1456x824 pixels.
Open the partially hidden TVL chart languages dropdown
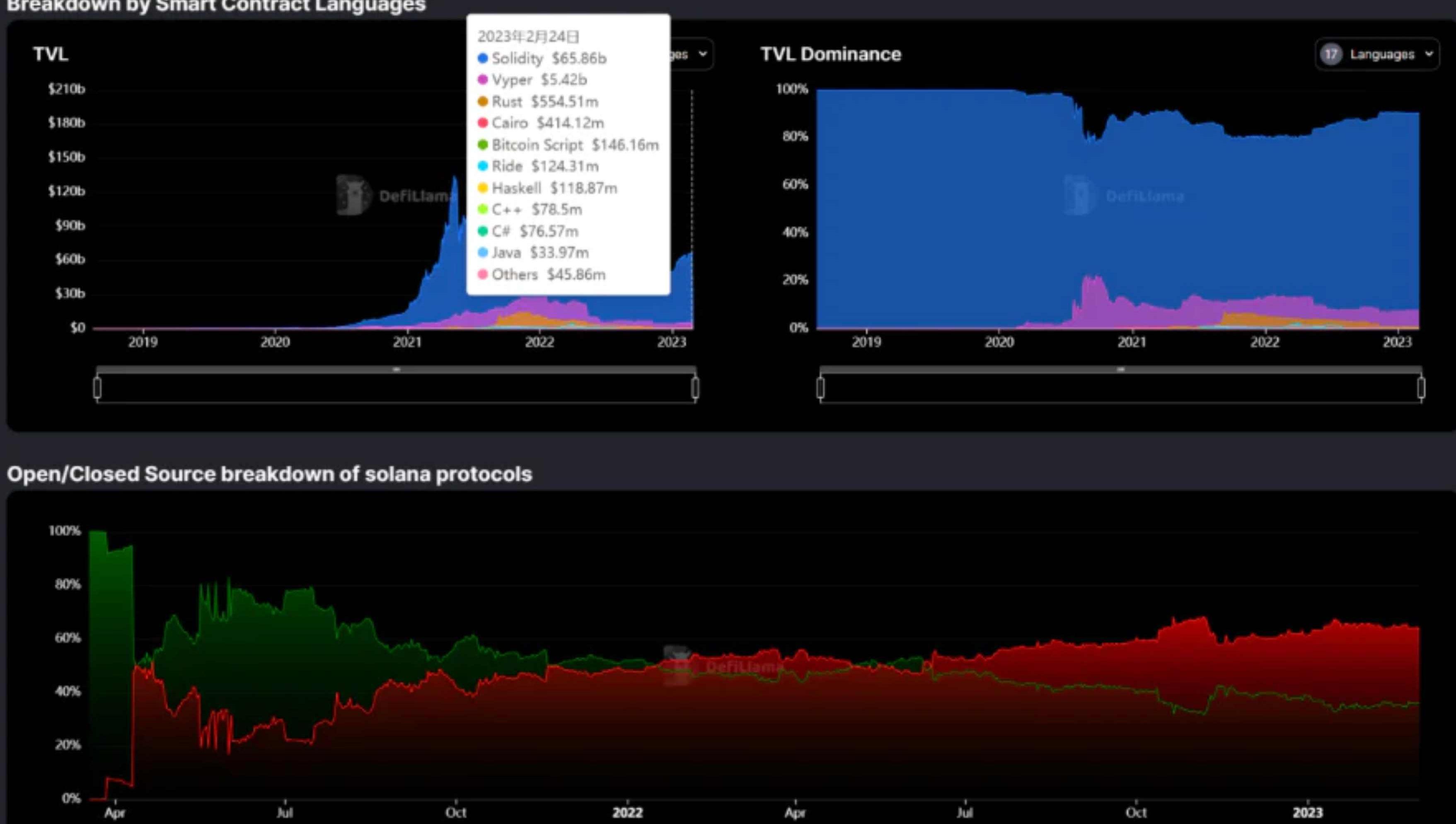point(691,54)
